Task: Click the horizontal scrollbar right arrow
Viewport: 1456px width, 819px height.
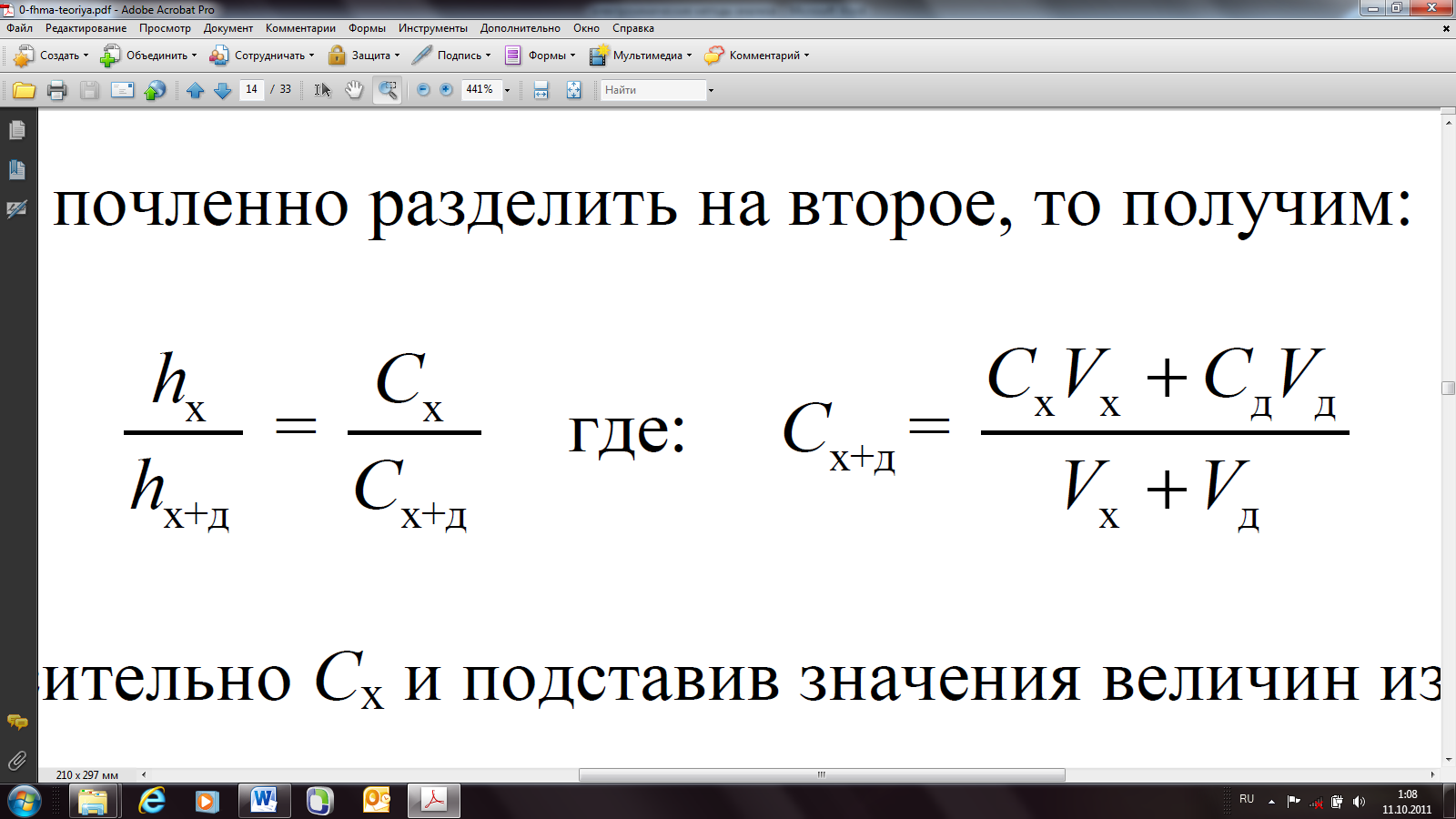Action: (x=1432, y=775)
